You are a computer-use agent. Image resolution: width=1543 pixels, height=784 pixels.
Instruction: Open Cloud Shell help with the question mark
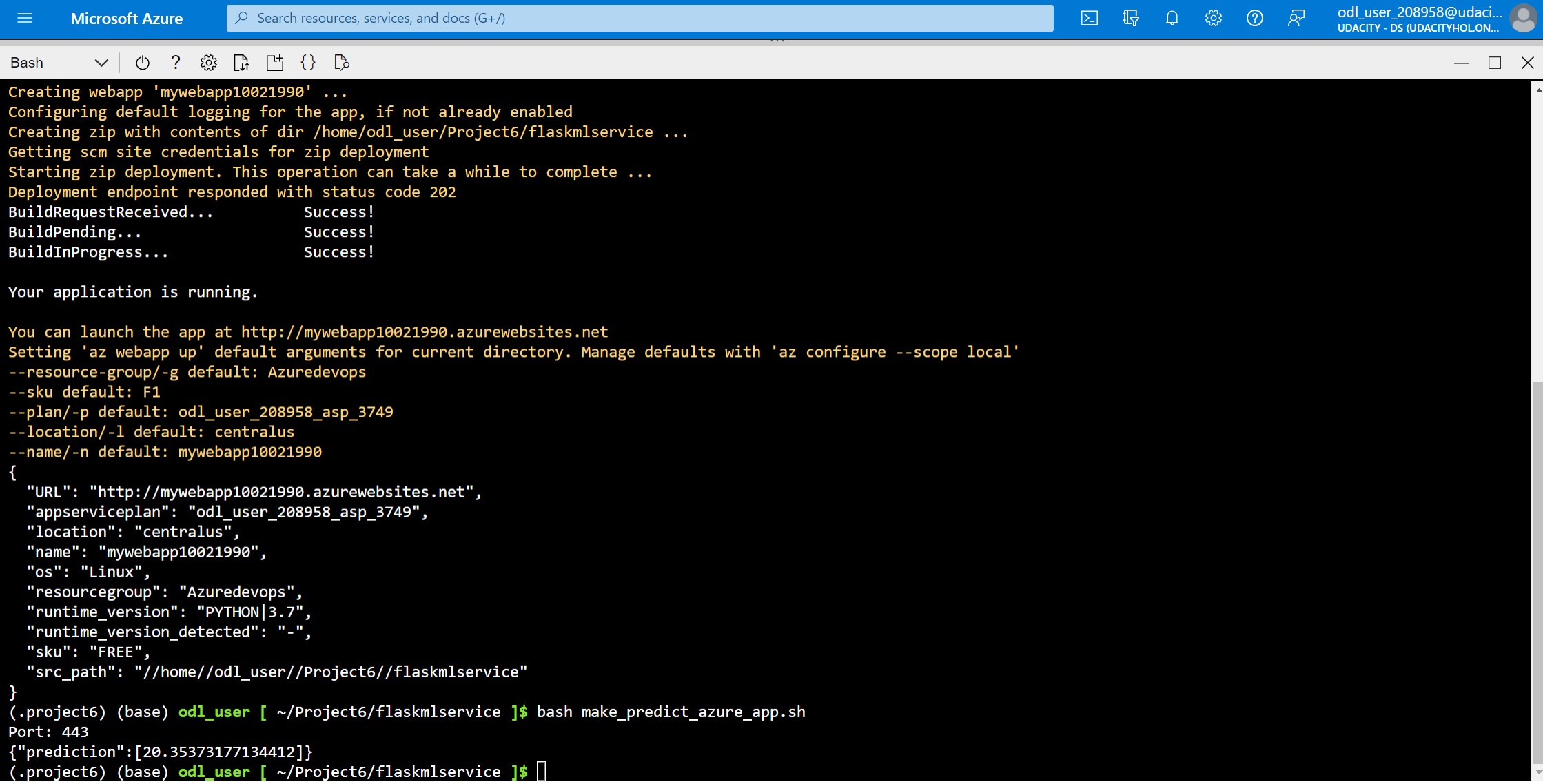point(175,62)
